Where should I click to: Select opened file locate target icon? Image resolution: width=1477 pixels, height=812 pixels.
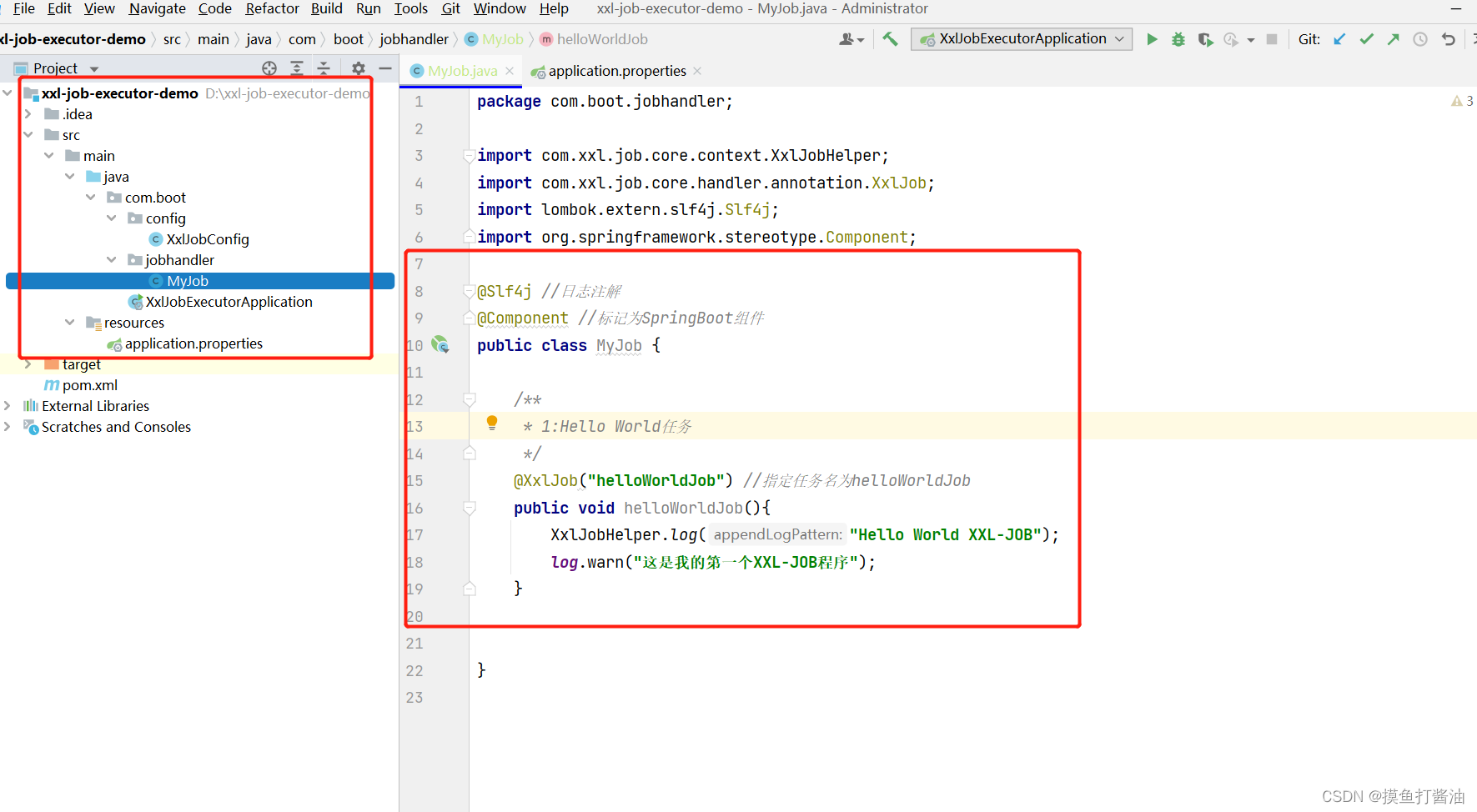269,68
